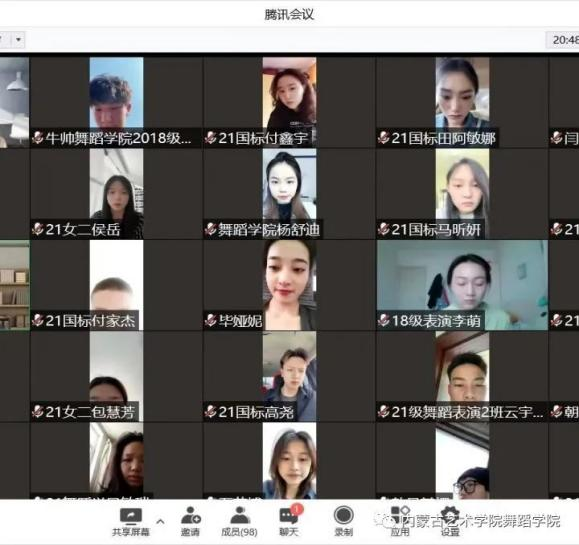This screenshot has height=545, width=579.
Task: Click muted mic icon of 21国标马昕妍
Action: click(384, 229)
